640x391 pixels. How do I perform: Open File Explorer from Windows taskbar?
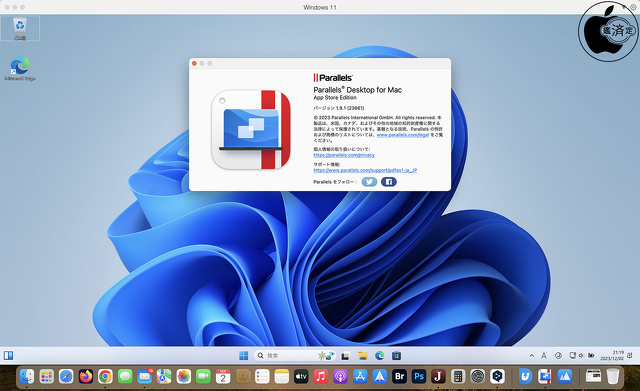coord(362,356)
